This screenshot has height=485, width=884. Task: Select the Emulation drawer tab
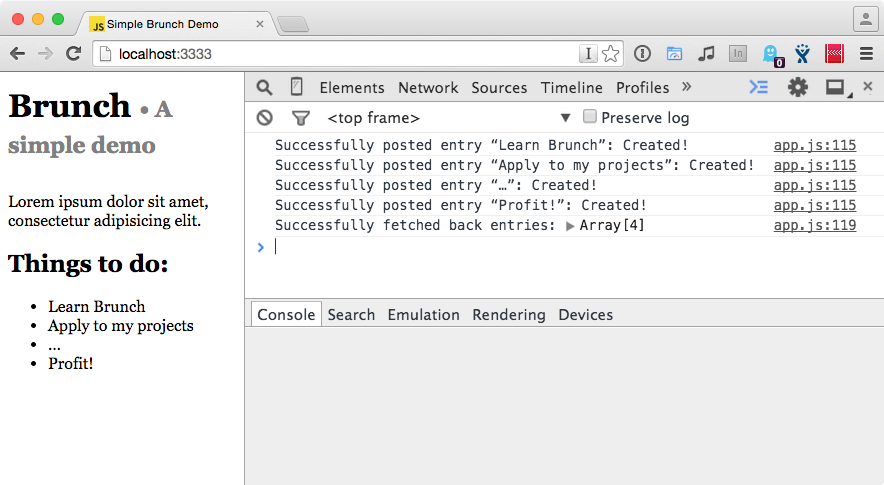pos(423,314)
